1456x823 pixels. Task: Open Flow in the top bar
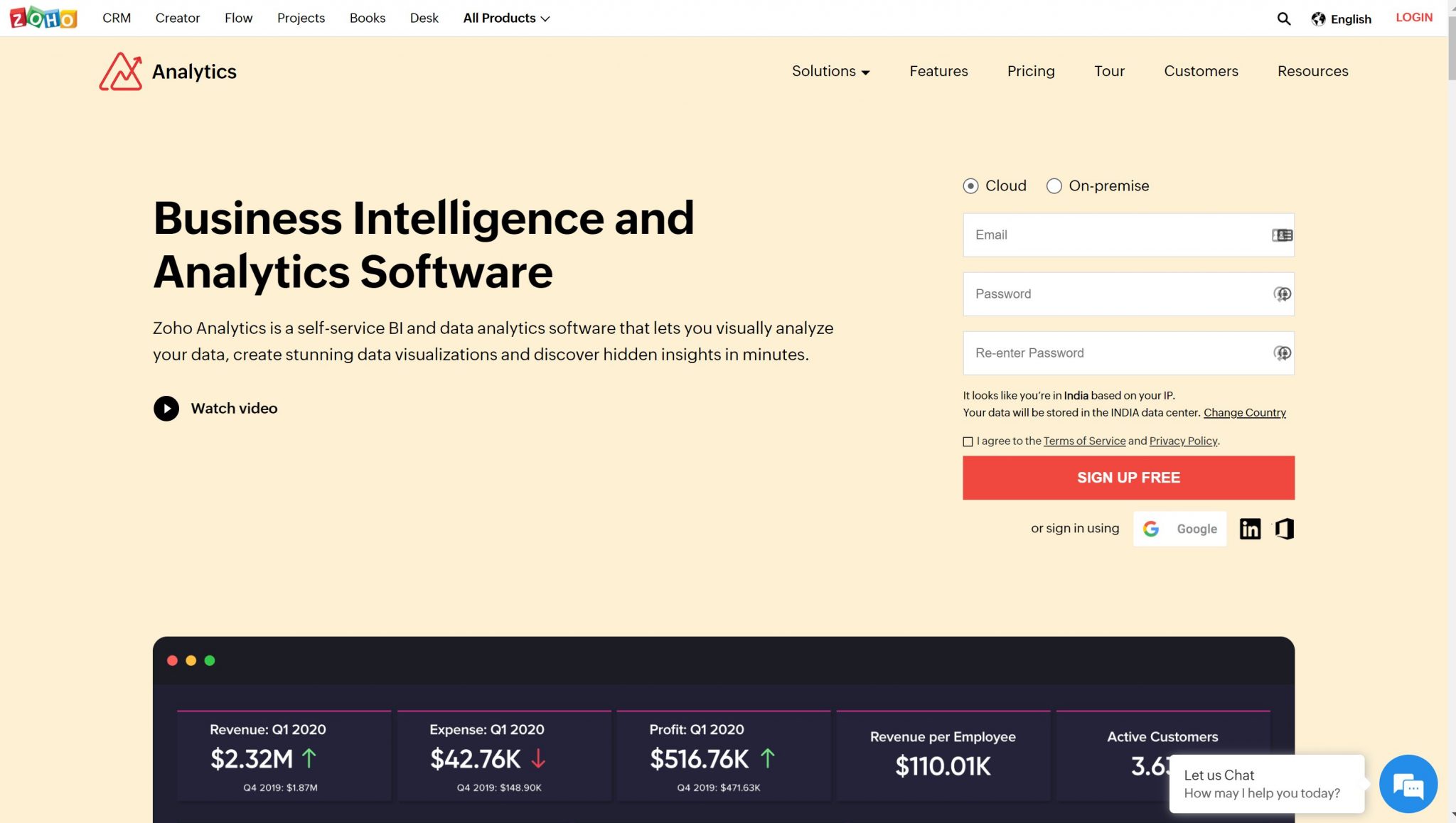(239, 18)
